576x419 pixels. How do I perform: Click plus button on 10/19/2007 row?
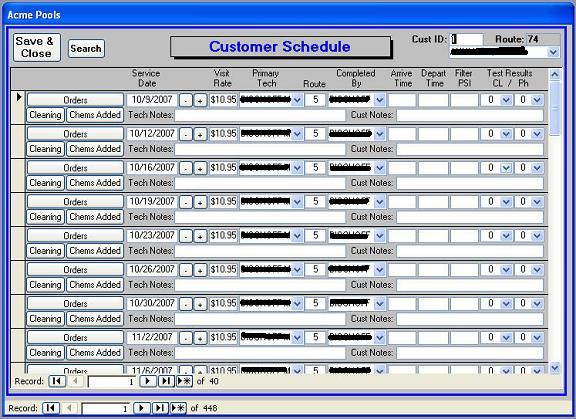[200, 202]
